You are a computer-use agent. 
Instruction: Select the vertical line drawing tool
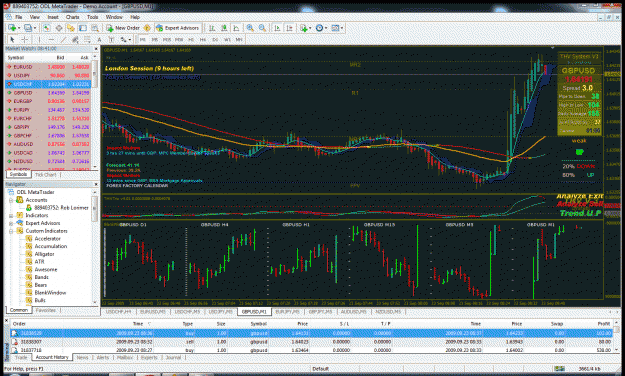click(39, 39)
